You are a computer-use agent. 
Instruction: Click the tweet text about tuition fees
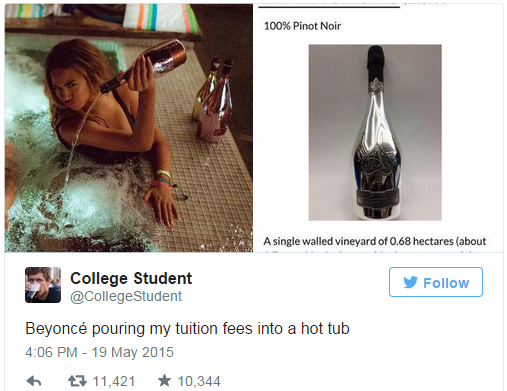[x=187, y=328]
